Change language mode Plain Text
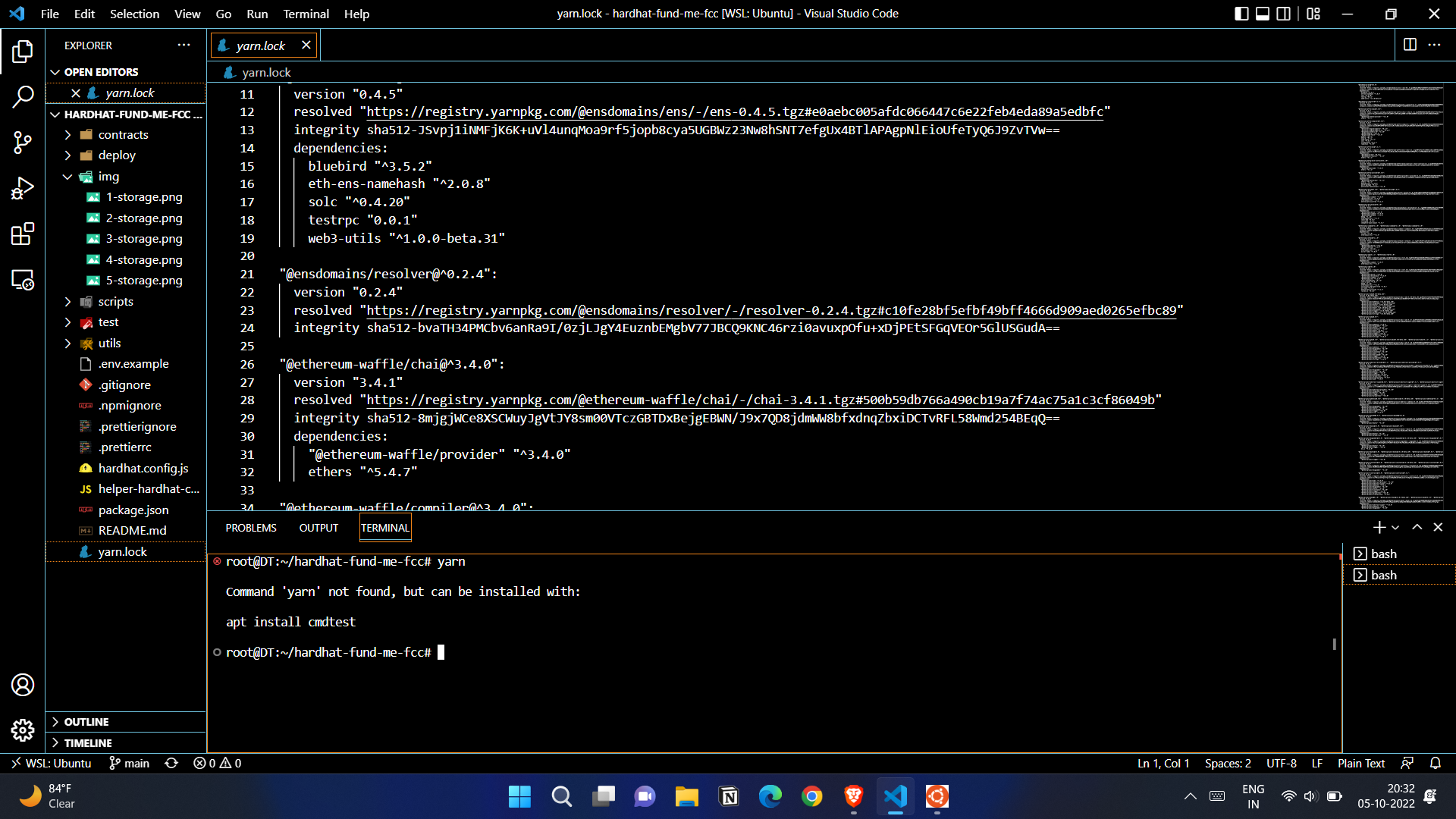This screenshot has width=1456, height=819. (1361, 763)
